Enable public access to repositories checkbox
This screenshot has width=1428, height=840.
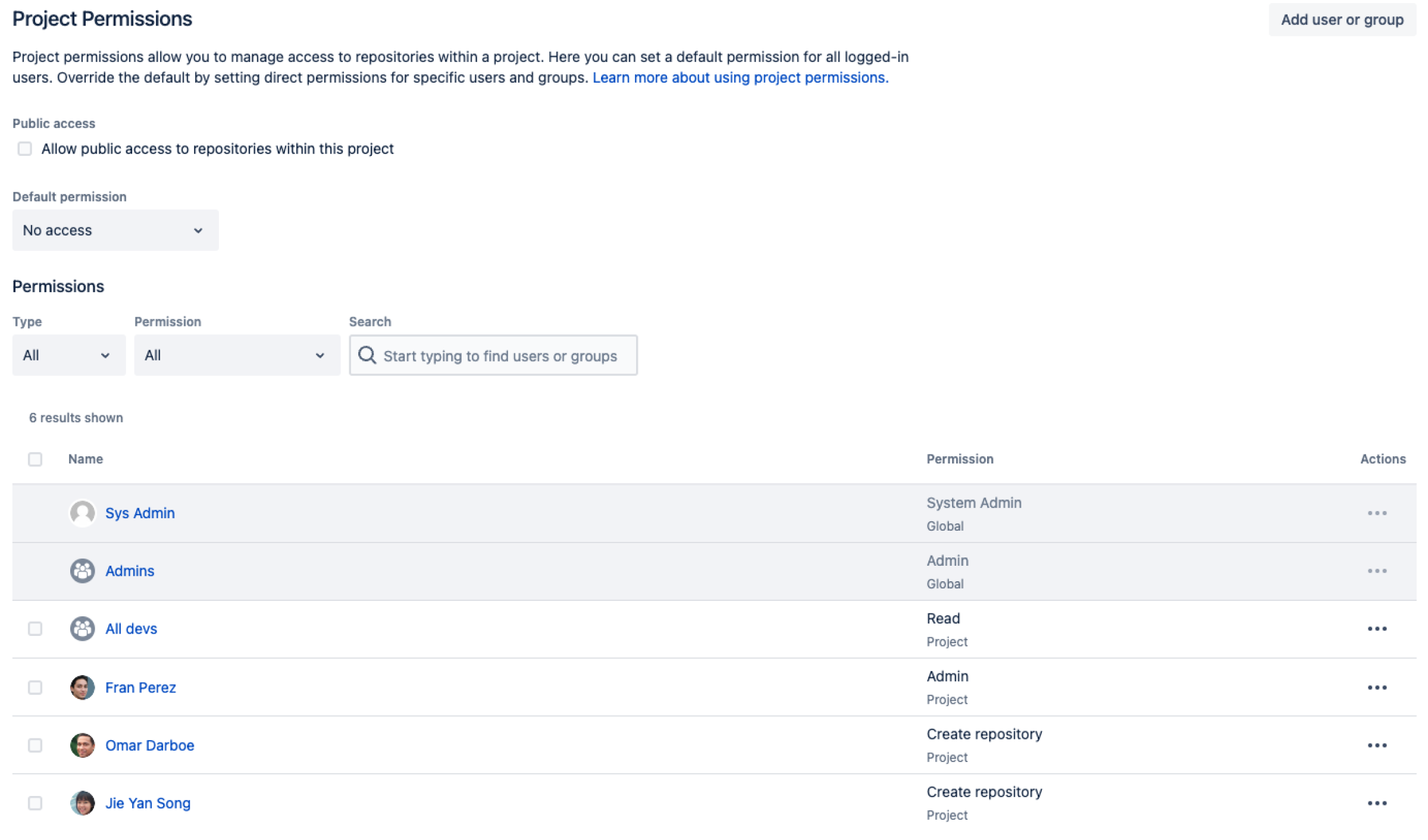[24, 149]
